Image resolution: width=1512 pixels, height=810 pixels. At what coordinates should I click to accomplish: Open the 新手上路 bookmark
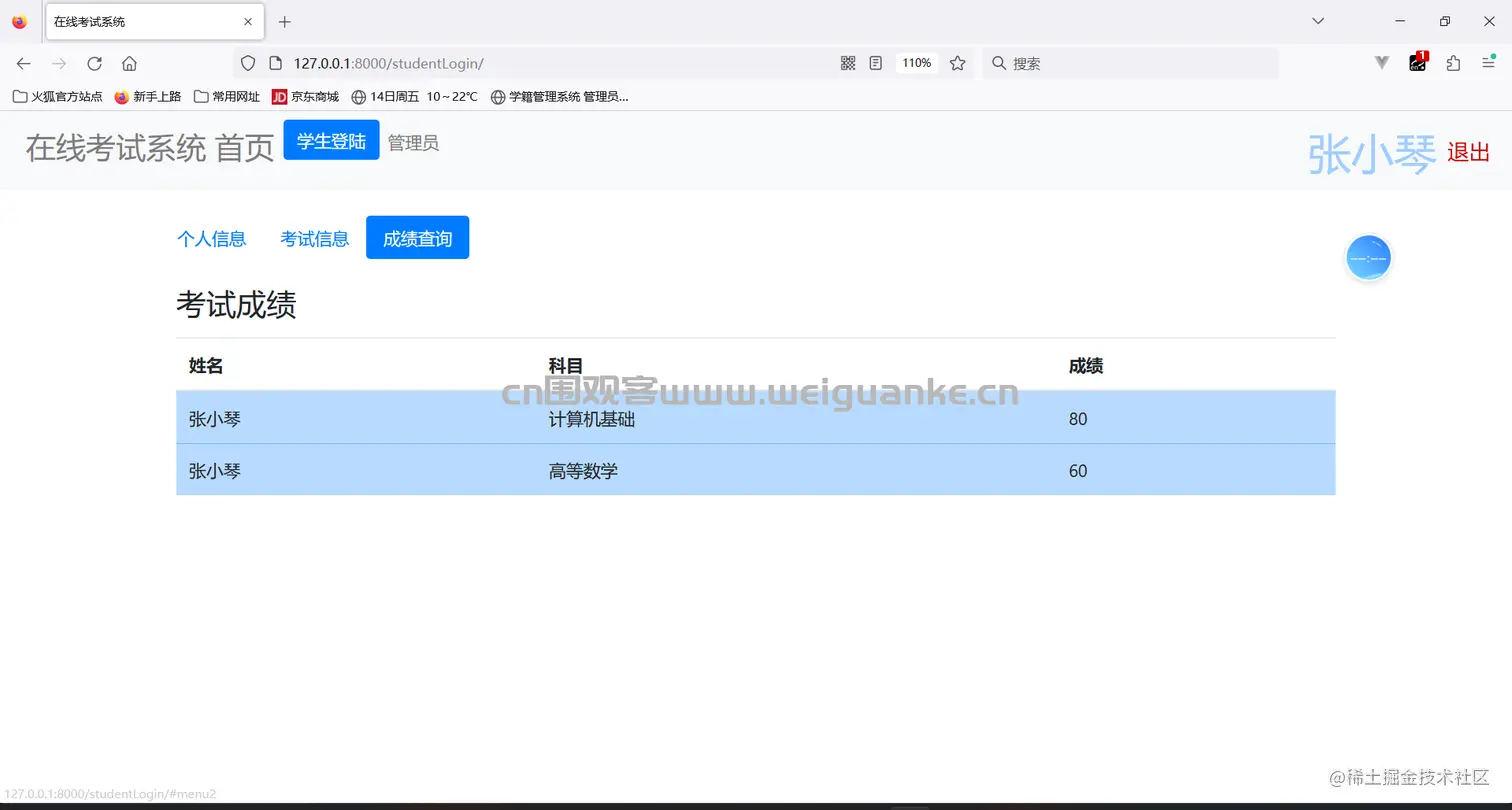[x=148, y=97]
